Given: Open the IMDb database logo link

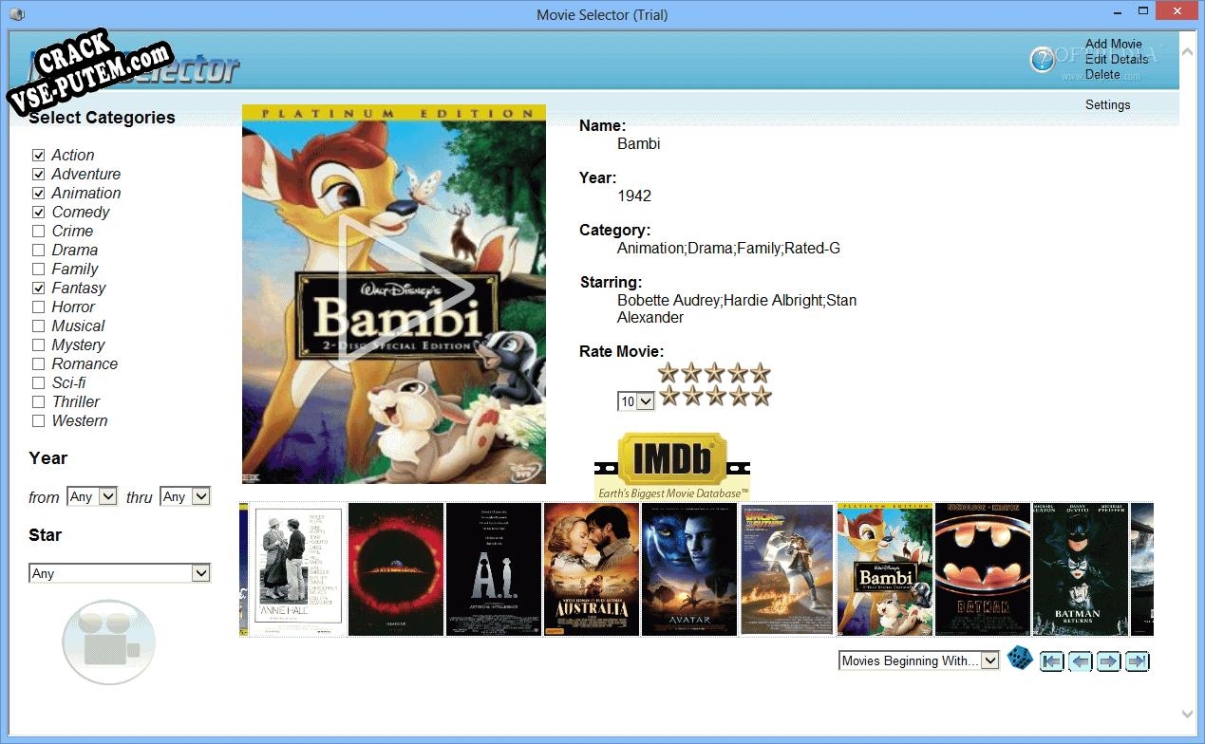Looking at the screenshot, I should click(x=672, y=466).
